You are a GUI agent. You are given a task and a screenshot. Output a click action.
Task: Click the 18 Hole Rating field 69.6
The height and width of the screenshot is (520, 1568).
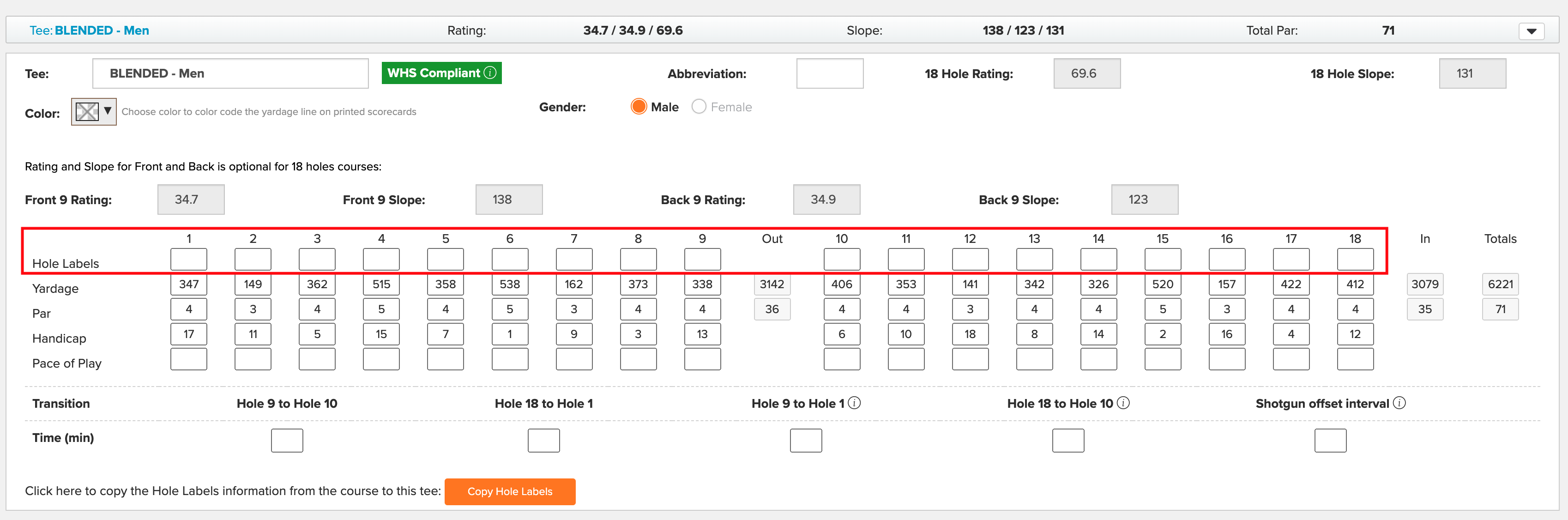(x=1087, y=74)
